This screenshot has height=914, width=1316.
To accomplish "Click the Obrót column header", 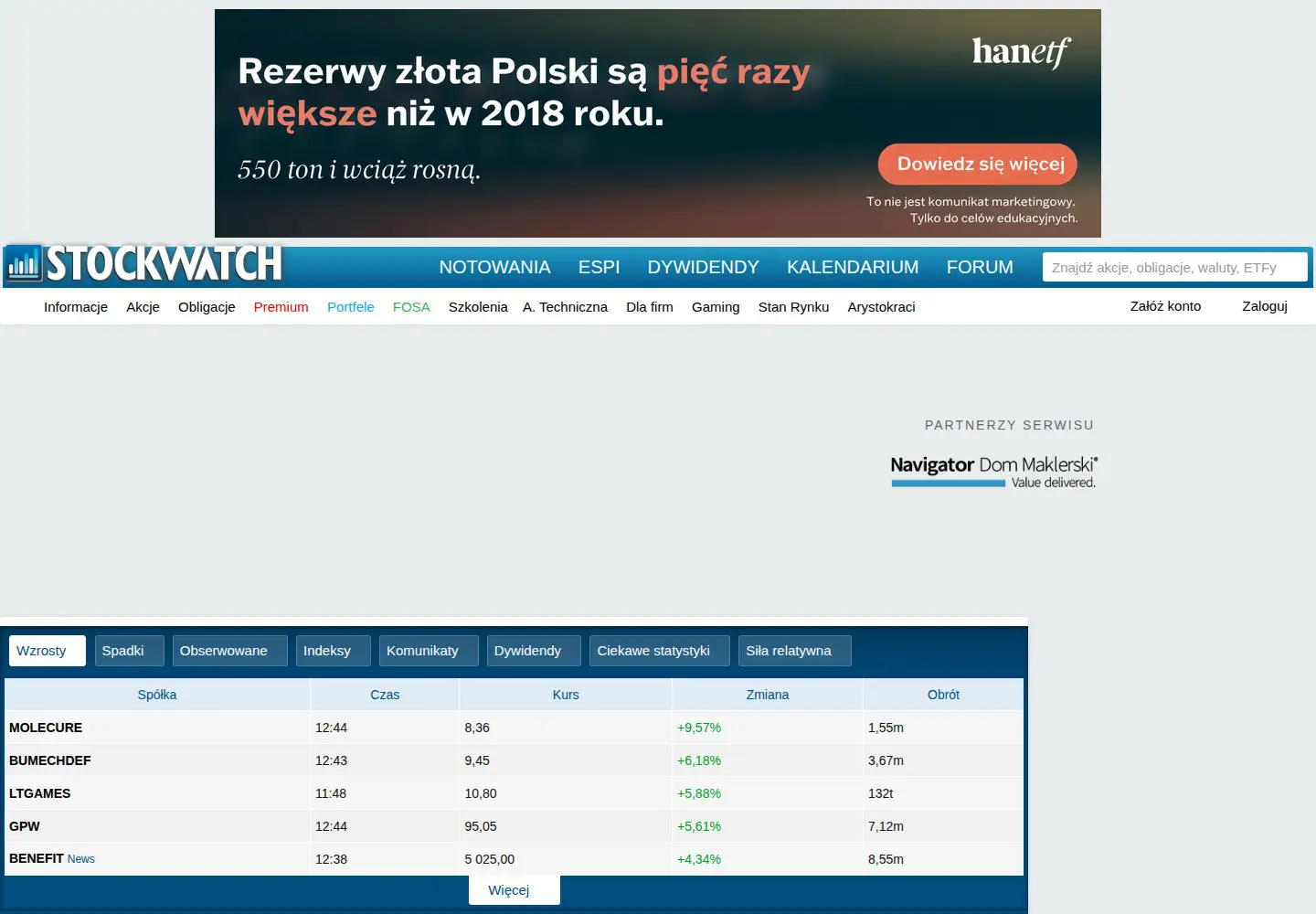I will coord(943,695).
